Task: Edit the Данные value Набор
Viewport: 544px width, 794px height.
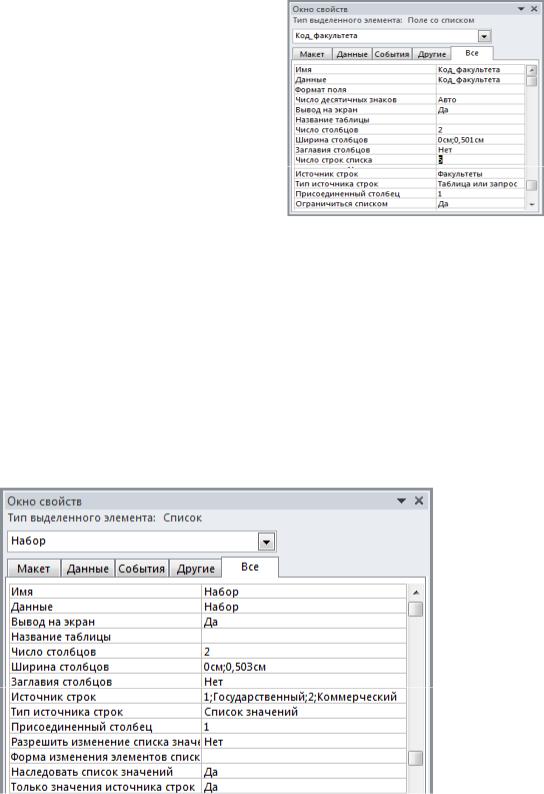Action: pos(303,607)
